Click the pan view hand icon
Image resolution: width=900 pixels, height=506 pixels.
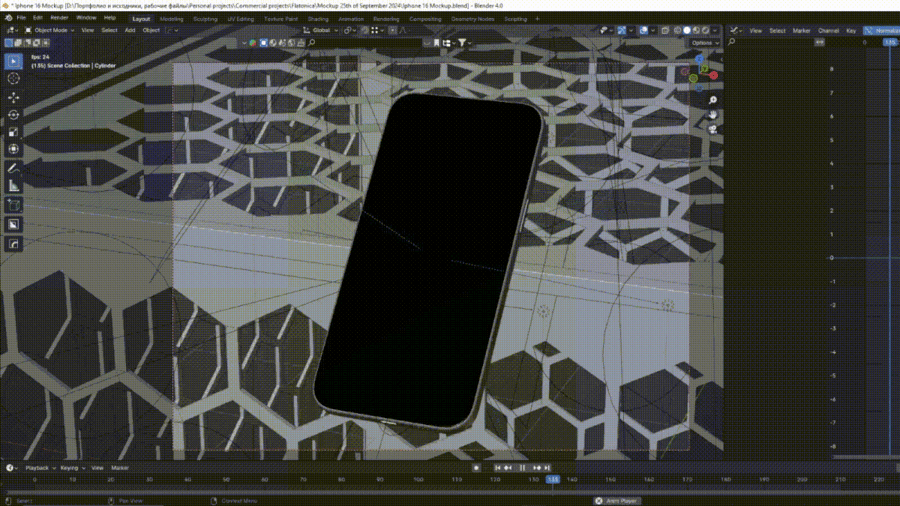coord(712,115)
